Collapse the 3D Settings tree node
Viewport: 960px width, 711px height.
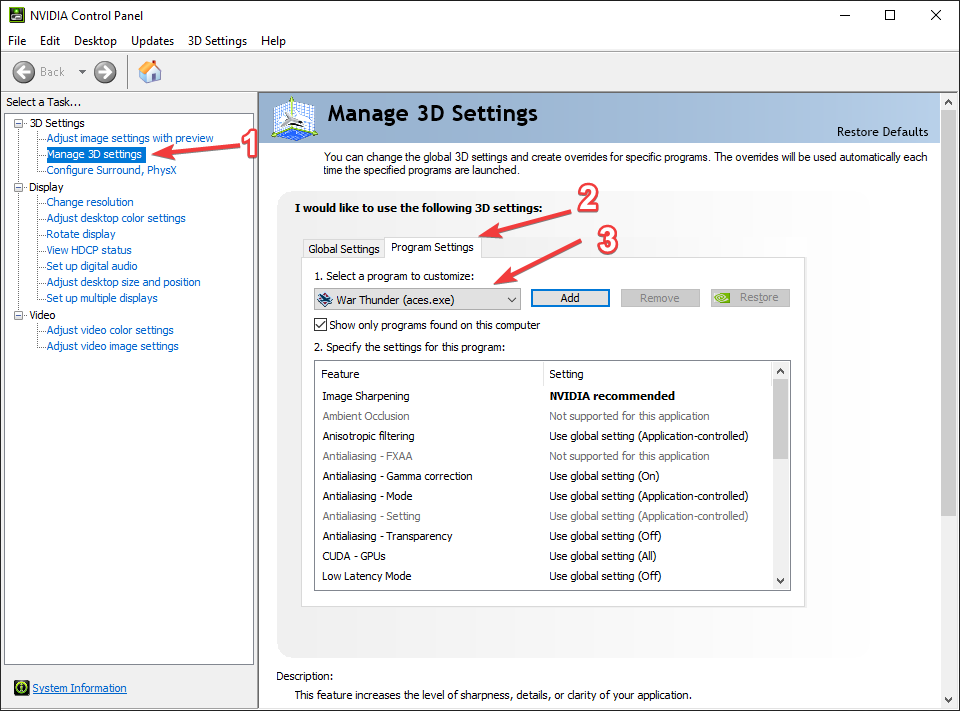[x=19, y=123]
